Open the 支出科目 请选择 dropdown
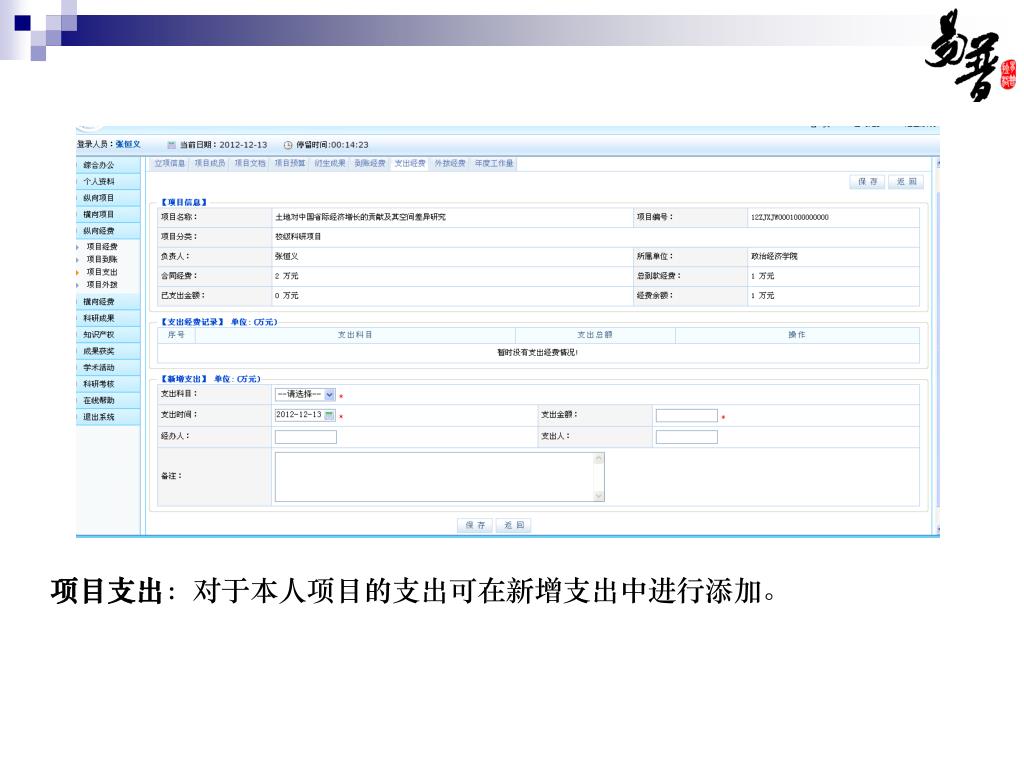Viewport: 1024px width, 768px height. click(305, 394)
